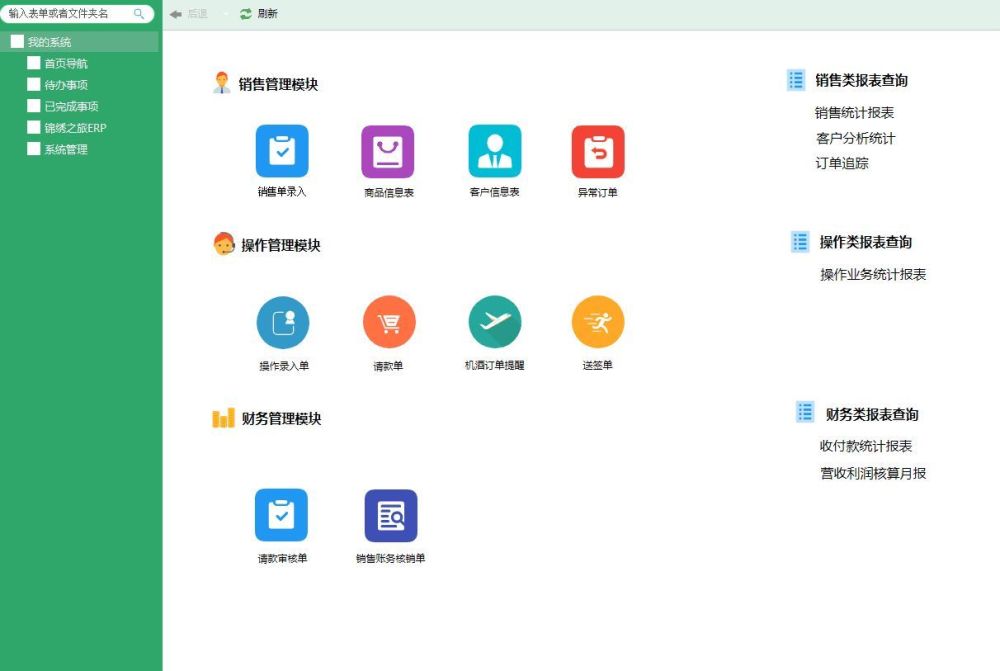The height and width of the screenshot is (671, 1000).
Task: Select 锦绣之旅ERP in the sidebar tree
Action: click(75, 128)
